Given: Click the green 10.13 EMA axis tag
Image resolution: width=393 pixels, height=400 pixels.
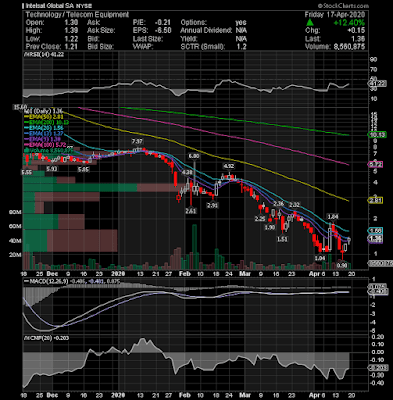Looking at the screenshot, I should [x=377, y=135].
